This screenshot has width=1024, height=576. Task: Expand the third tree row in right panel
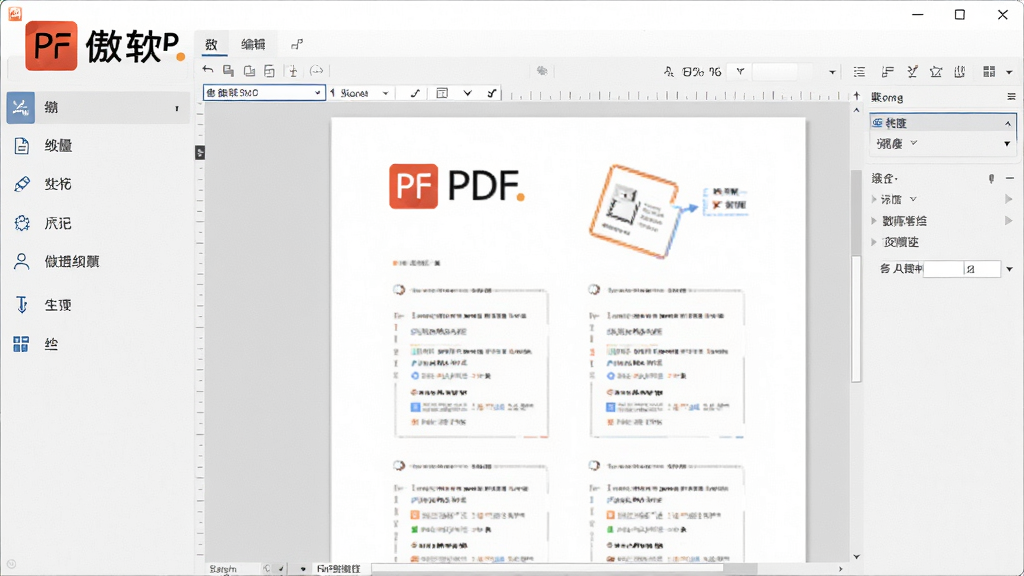(874, 242)
